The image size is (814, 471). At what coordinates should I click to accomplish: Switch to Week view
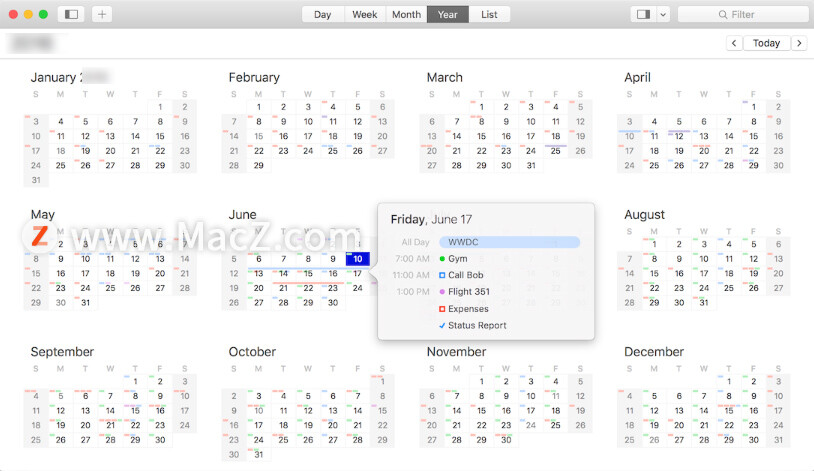click(x=364, y=15)
